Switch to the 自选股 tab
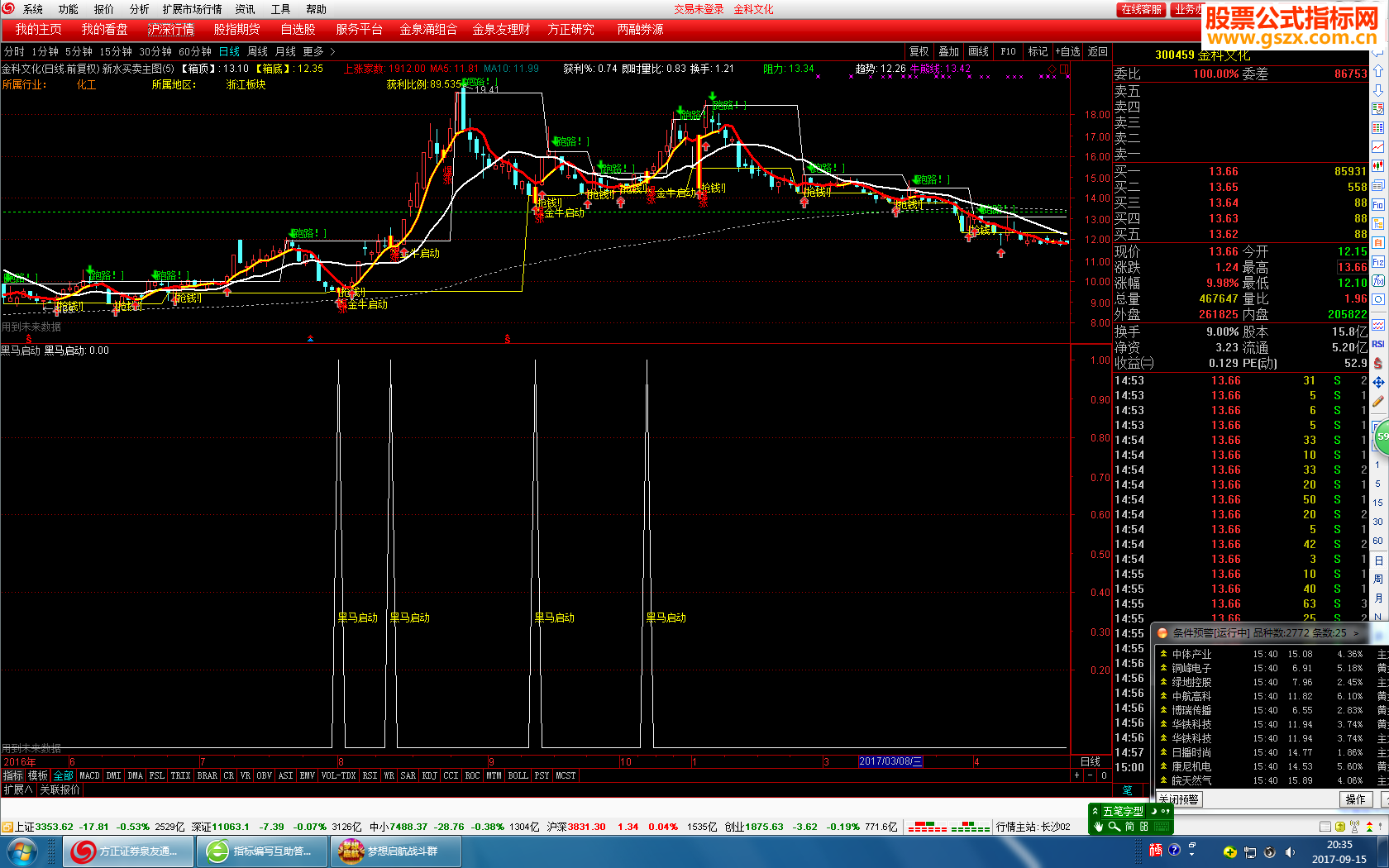The image size is (1389, 868). (x=298, y=29)
